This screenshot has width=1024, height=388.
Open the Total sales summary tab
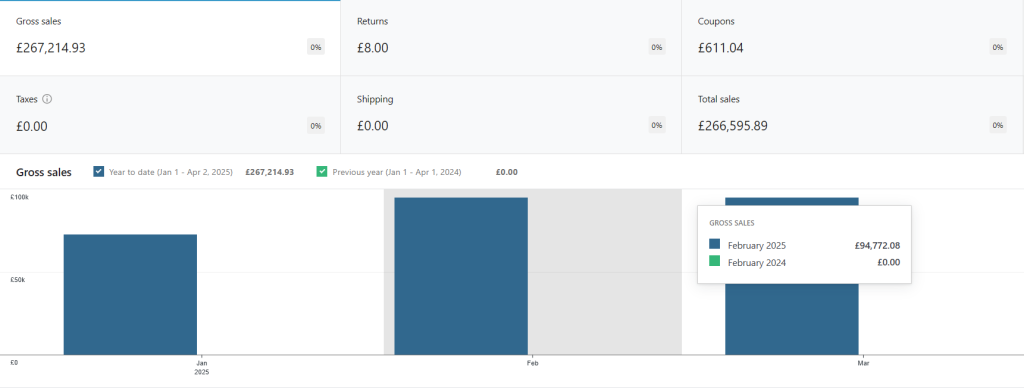(x=852, y=115)
